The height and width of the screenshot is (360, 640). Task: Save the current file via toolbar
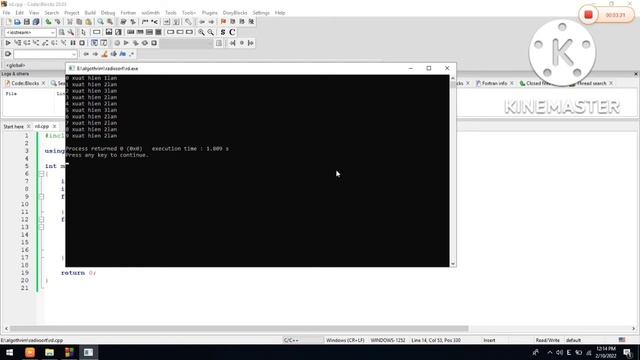click(x=27, y=22)
